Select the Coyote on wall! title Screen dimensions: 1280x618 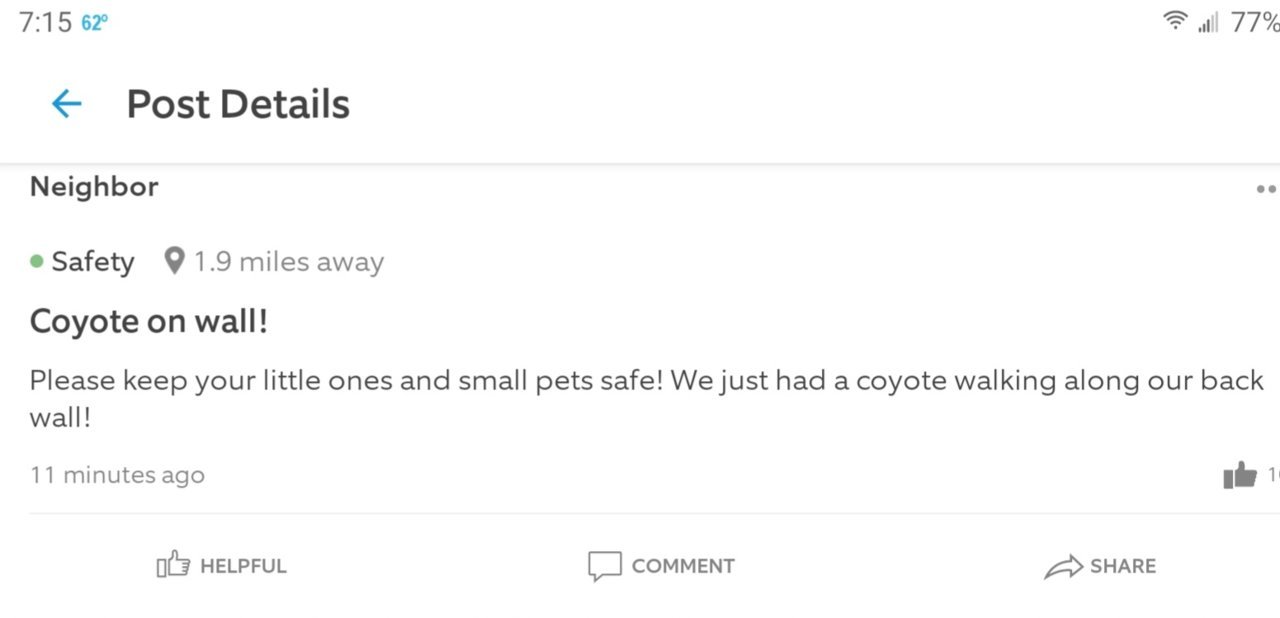tap(149, 321)
